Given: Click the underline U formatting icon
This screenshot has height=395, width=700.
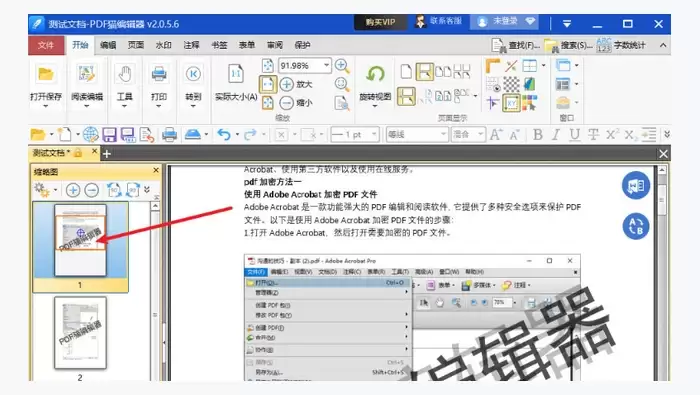Looking at the screenshot, I should [x=575, y=134].
